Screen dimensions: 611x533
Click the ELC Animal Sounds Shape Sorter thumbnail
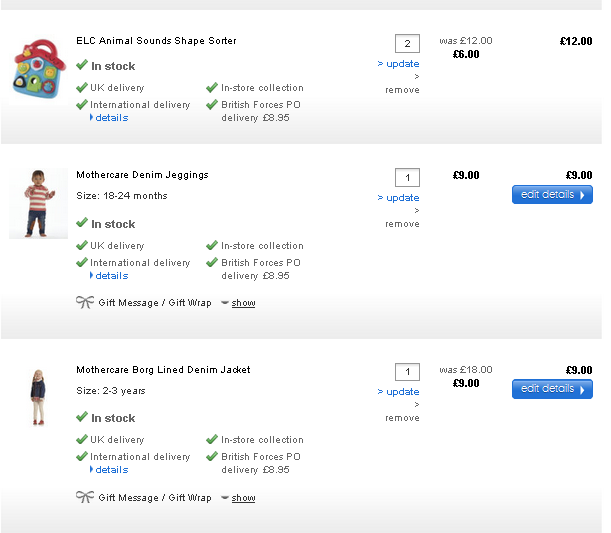click(37, 67)
